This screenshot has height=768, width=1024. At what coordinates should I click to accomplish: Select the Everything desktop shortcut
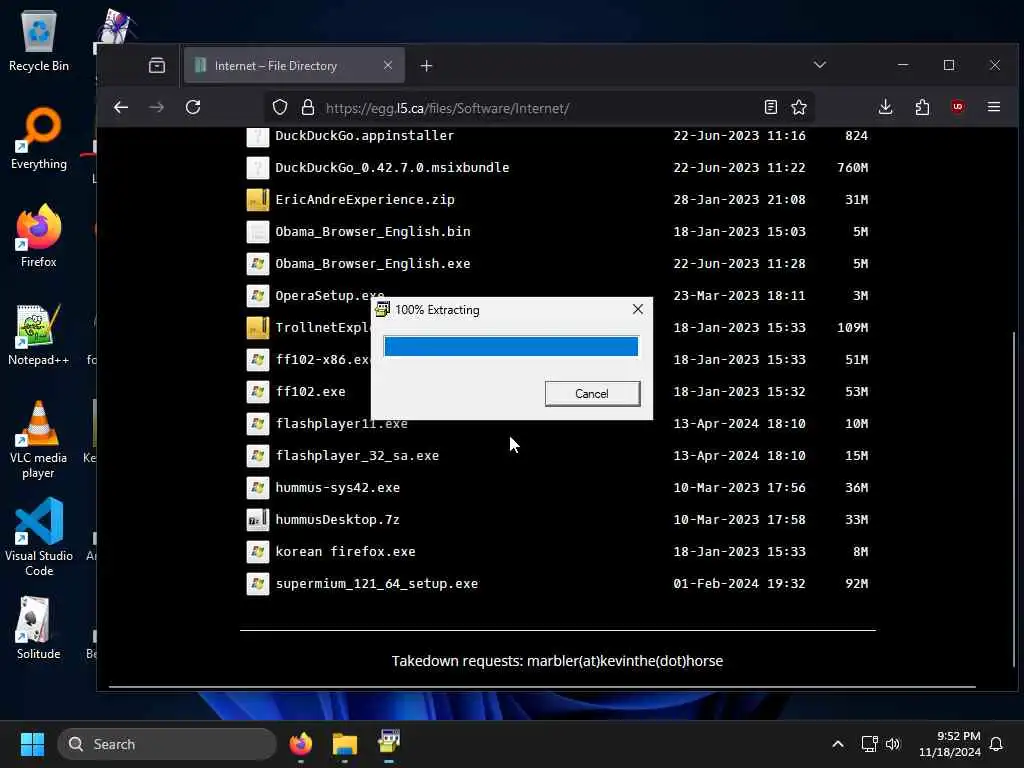tap(39, 138)
